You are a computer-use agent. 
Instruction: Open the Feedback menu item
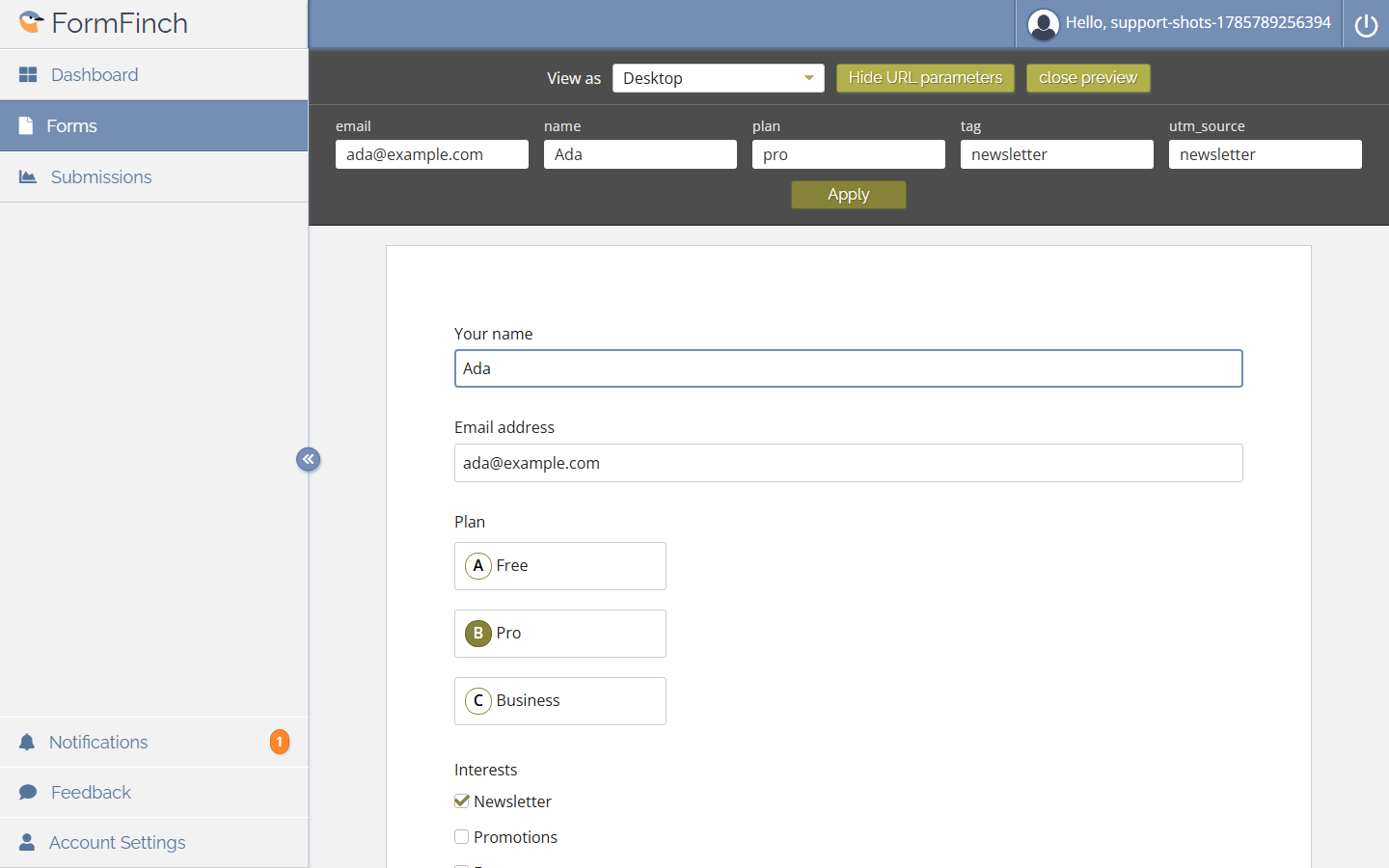(154, 792)
